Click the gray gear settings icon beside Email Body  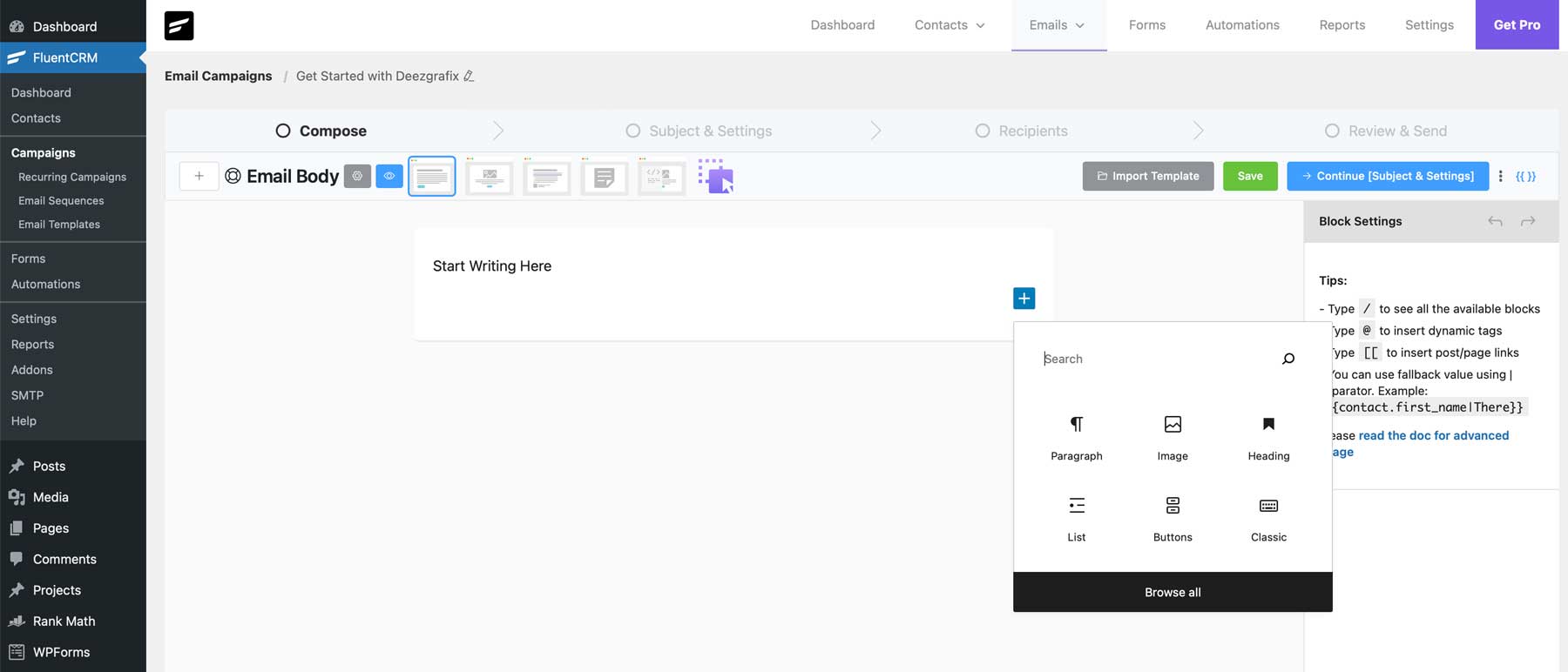(357, 176)
